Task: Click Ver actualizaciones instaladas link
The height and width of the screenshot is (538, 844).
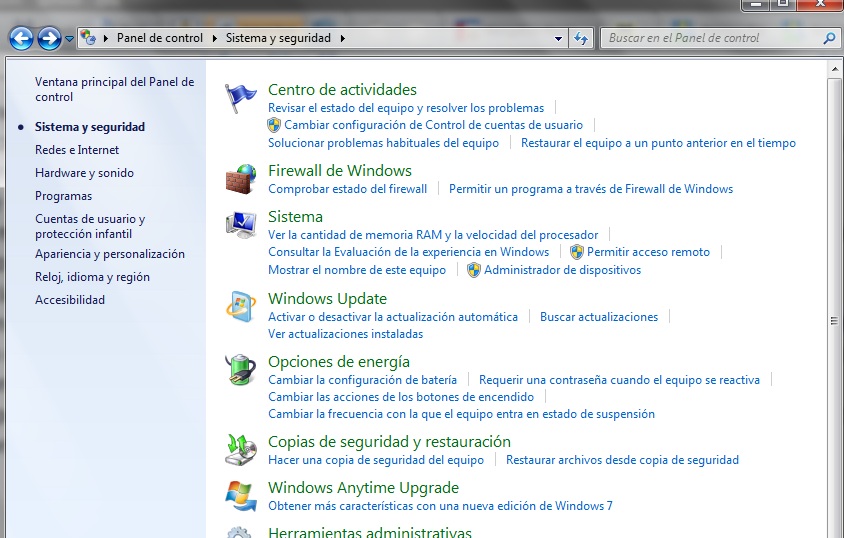Action: tap(346, 334)
